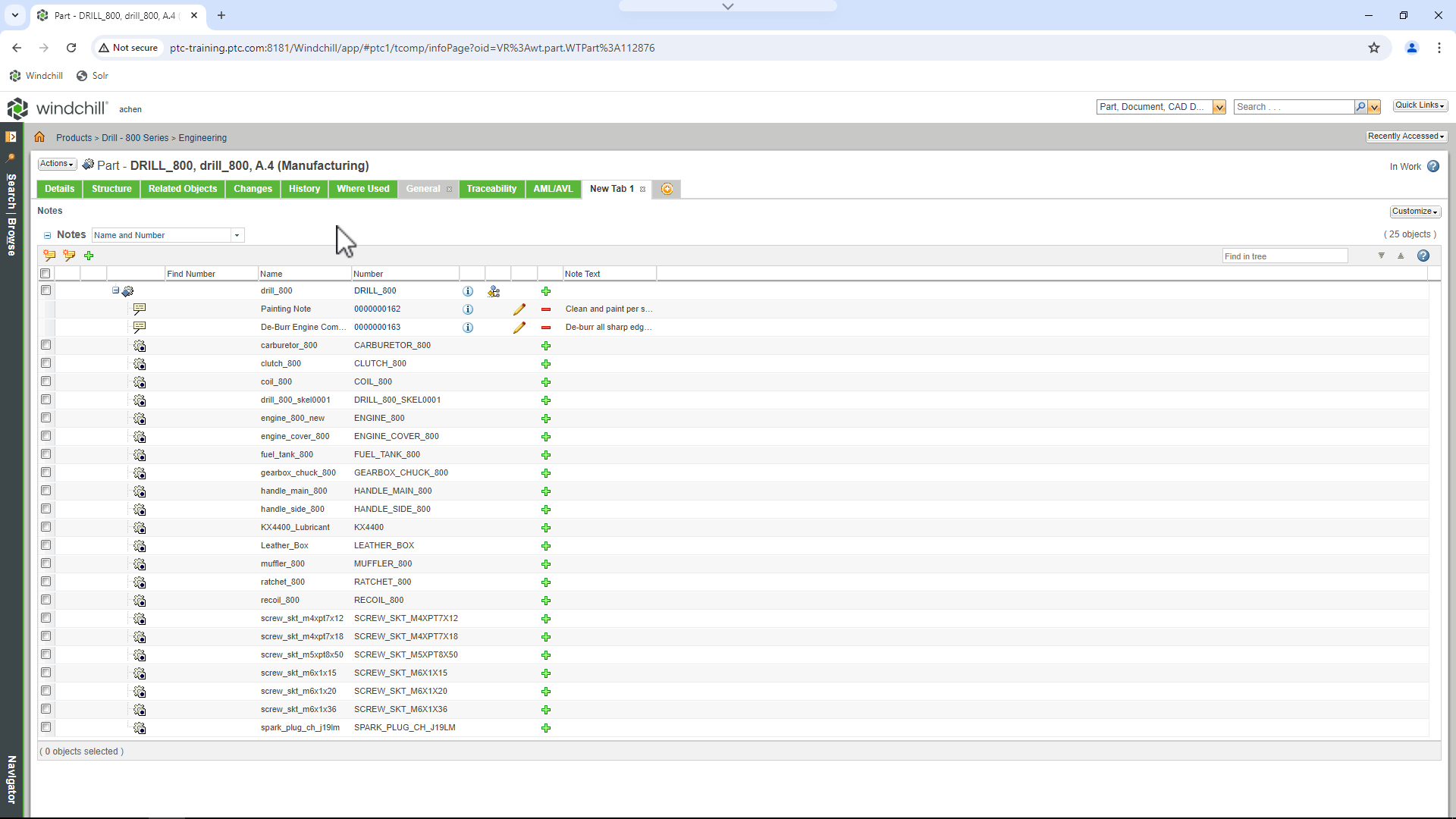The height and width of the screenshot is (819, 1456).
Task: Click the add new tab icon
Action: (667, 189)
